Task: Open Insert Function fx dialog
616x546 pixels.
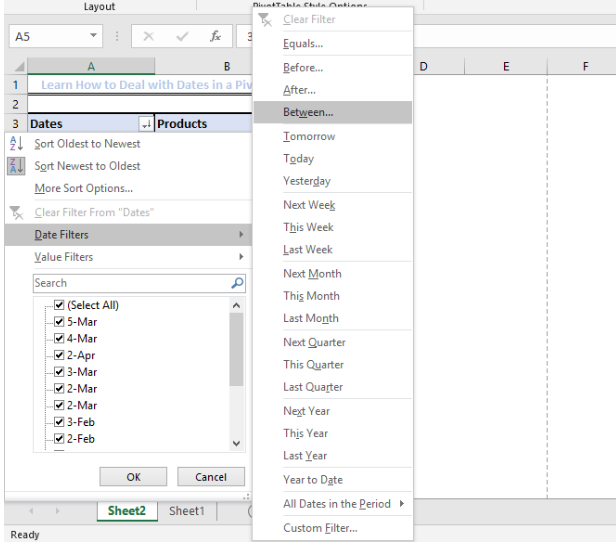Action: pos(215,36)
